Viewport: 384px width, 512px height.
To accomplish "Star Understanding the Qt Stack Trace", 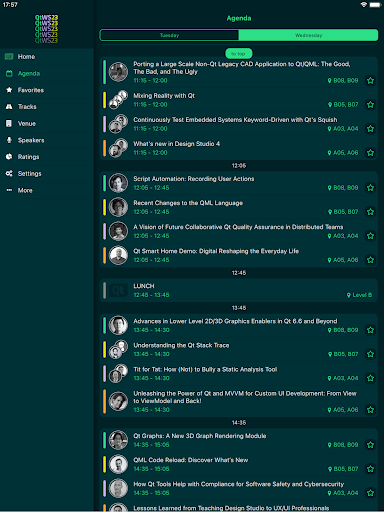I will (370, 354).
